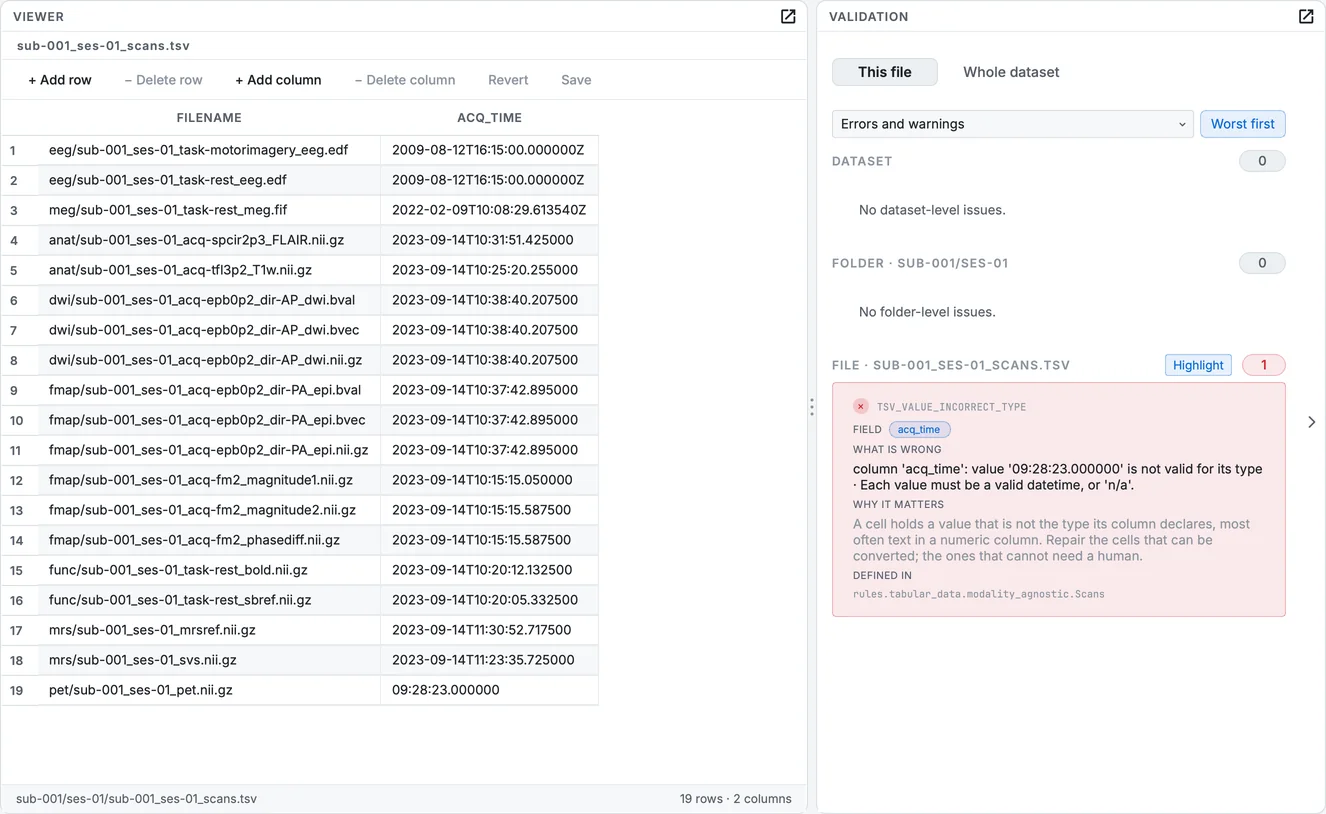This screenshot has height=814, width=1326.
Task: Select cell mrs/sub-001_ses-01_mrsref.nii.gz
Action: tap(209, 630)
